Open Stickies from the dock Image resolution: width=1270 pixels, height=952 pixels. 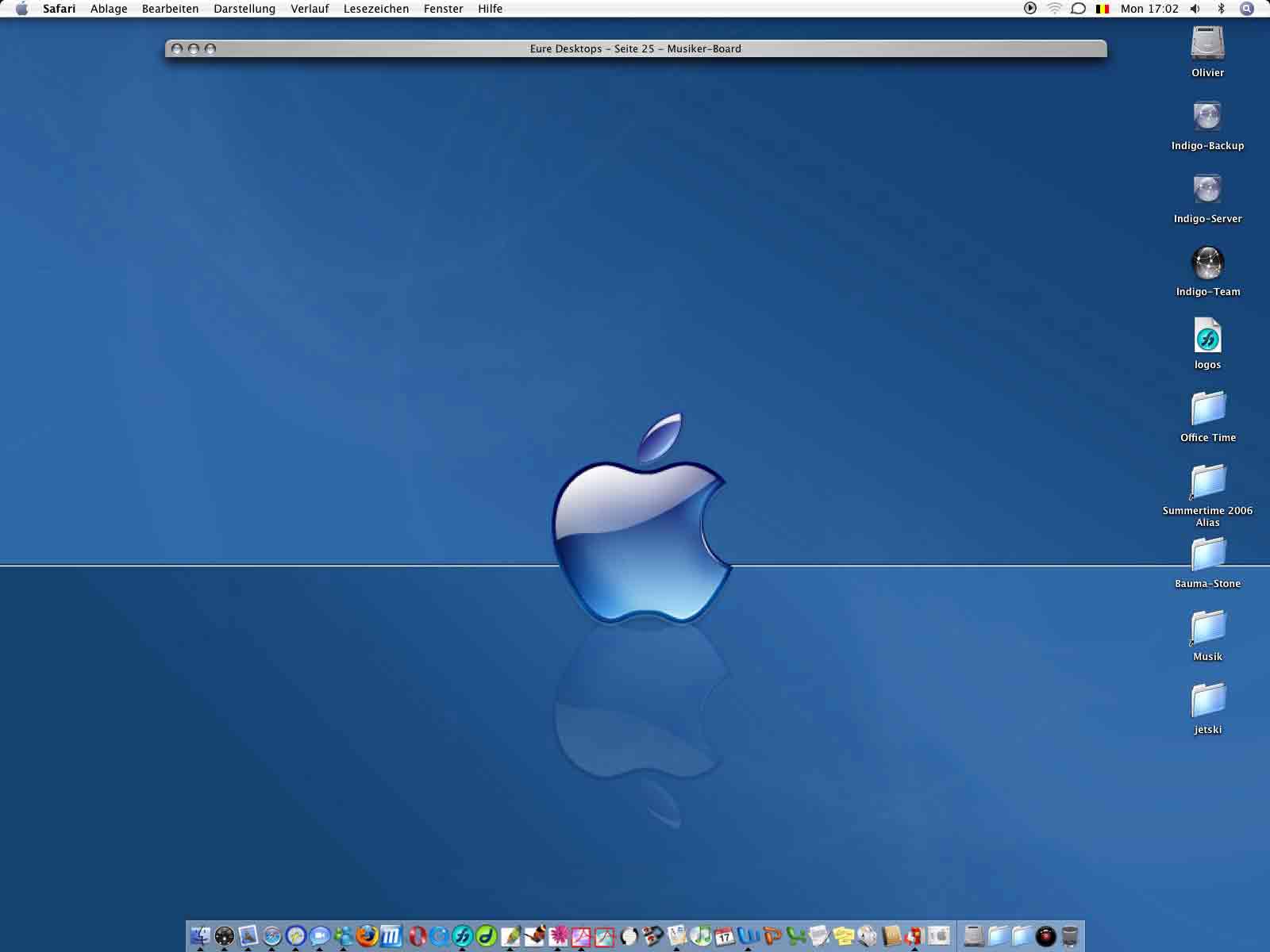pyautogui.click(x=844, y=936)
